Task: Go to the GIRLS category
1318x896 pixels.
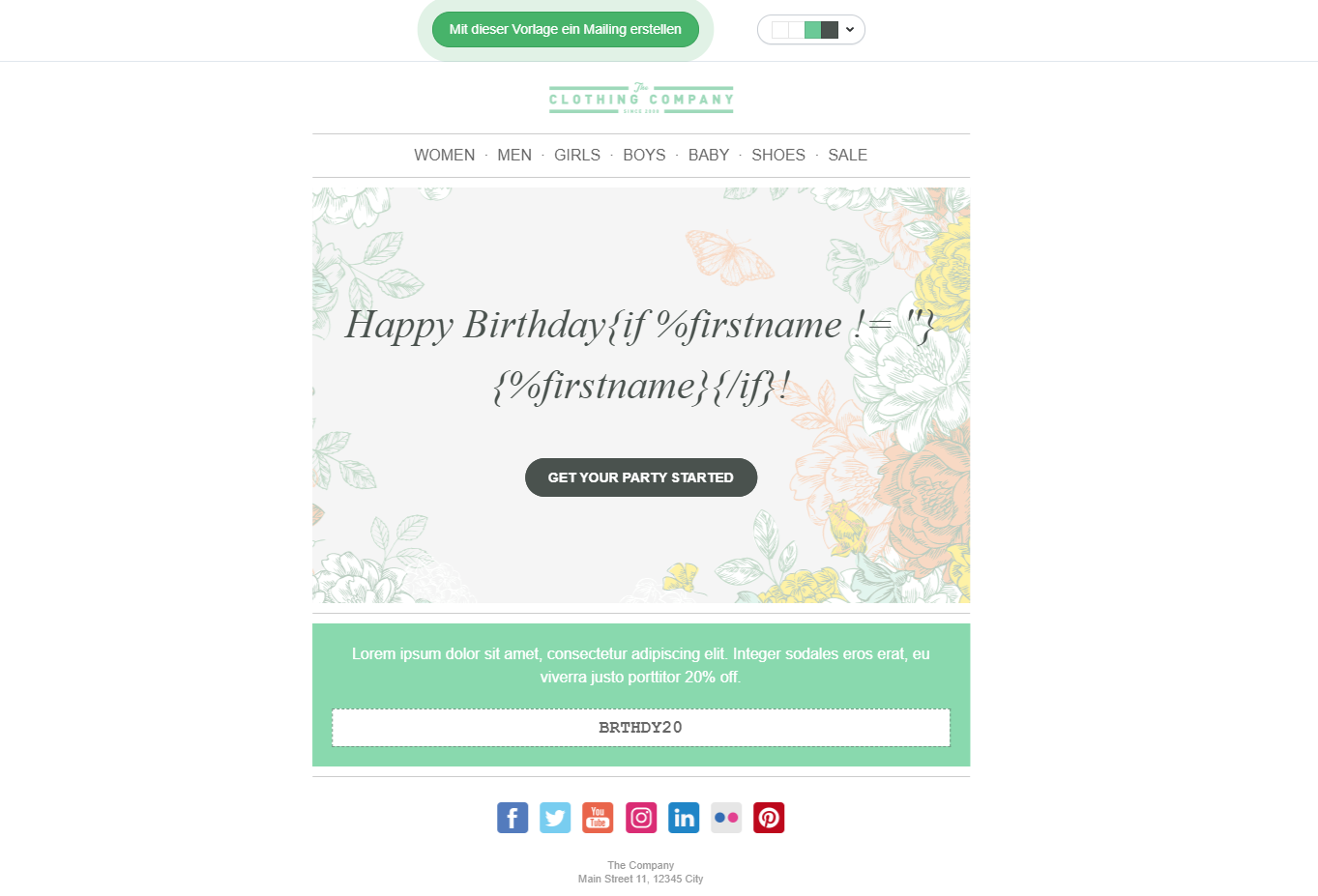Action: click(577, 156)
